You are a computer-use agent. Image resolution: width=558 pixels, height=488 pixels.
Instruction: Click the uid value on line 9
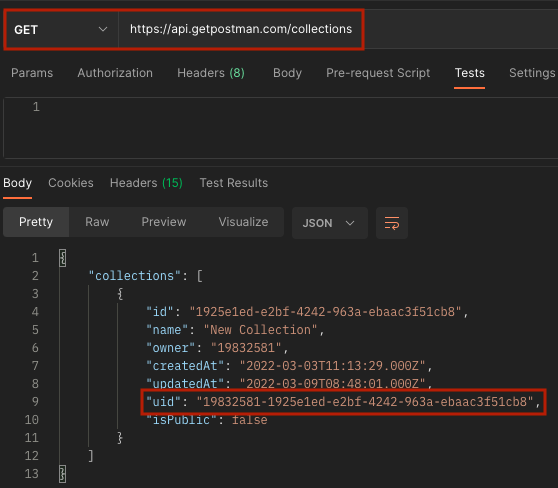tap(365, 402)
